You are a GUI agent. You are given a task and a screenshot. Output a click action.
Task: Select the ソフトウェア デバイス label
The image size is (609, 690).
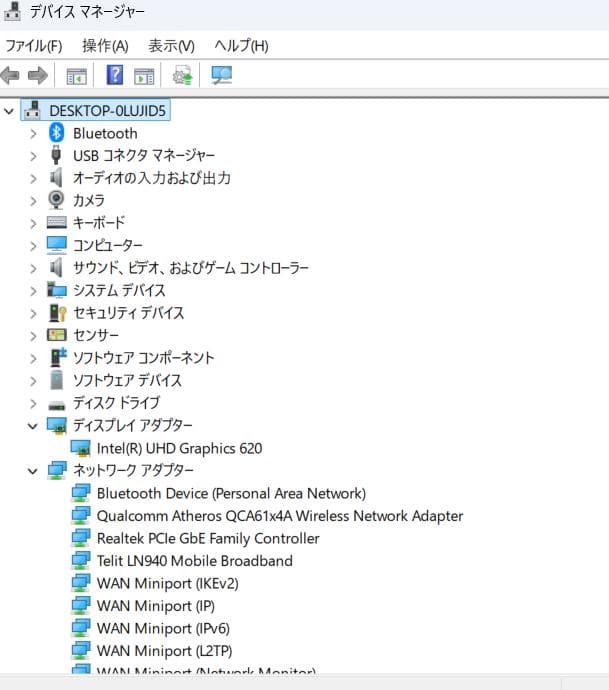point(127,380)
